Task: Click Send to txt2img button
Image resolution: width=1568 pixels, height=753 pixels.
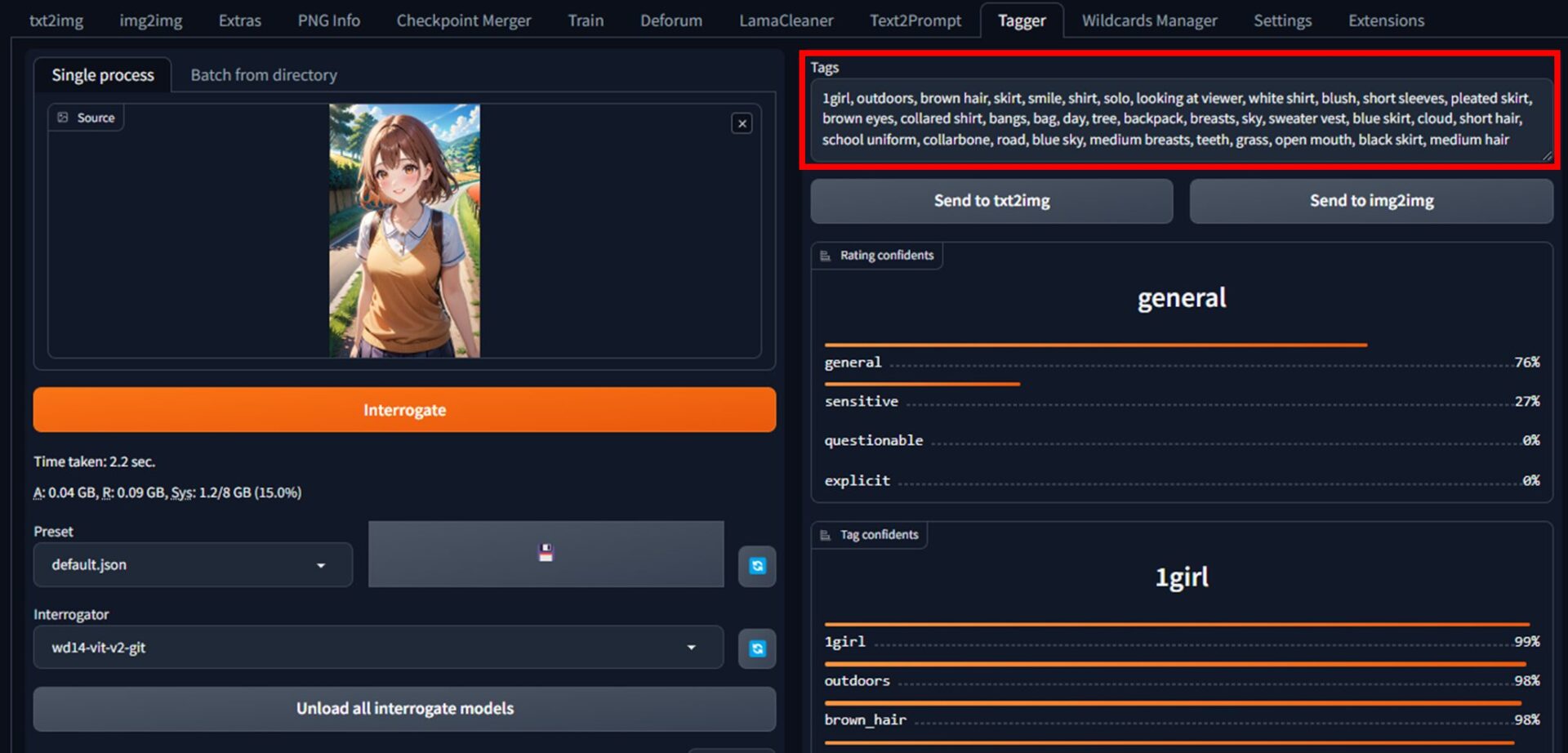Action: 991,201
